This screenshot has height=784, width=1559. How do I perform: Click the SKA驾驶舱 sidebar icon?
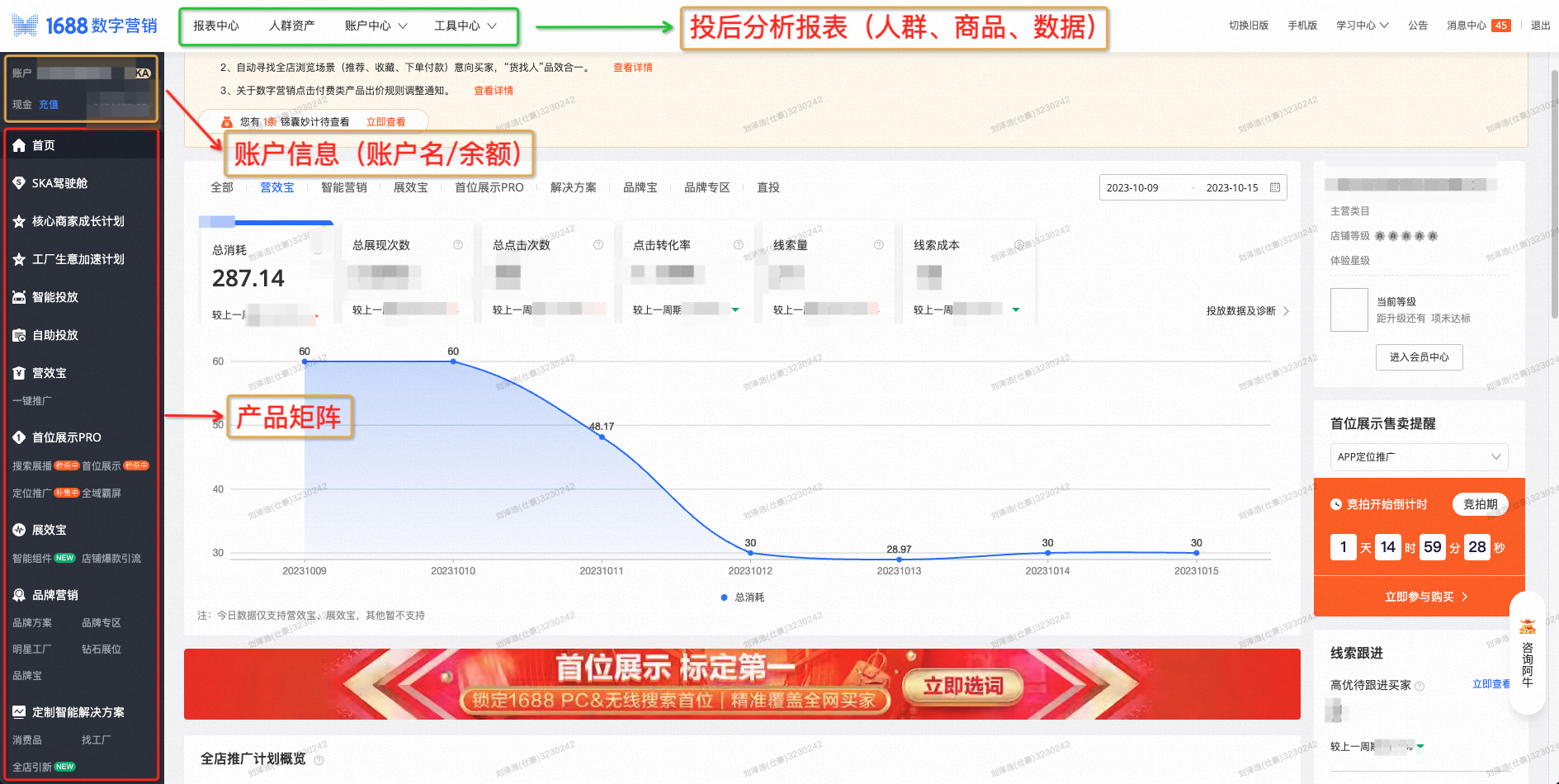coord(19,183)
